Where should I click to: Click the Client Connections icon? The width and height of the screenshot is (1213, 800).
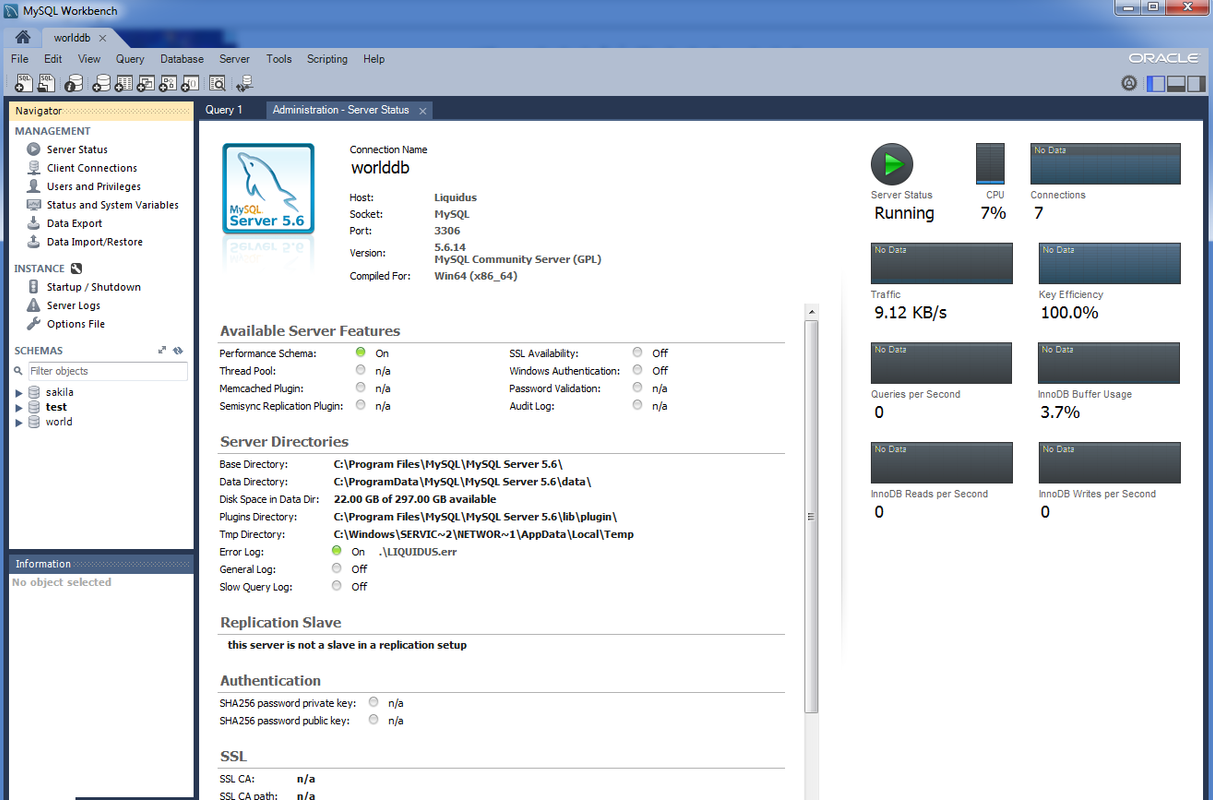pos(34,168)
